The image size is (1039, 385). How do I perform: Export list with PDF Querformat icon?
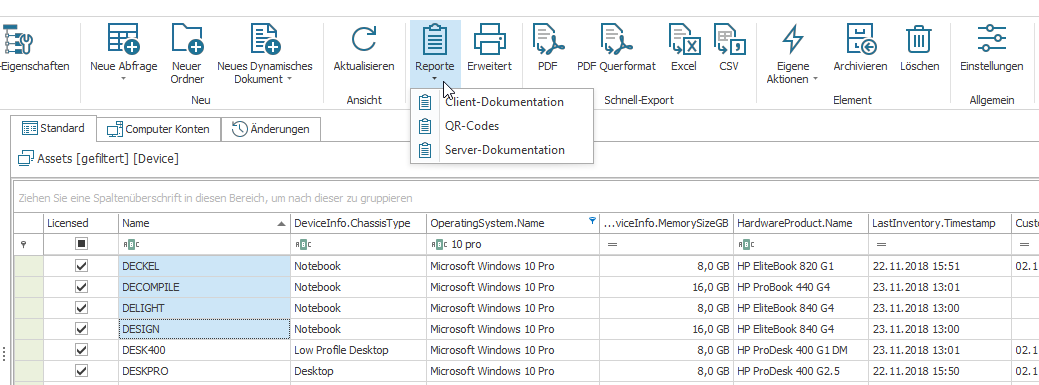pos(616,39)
